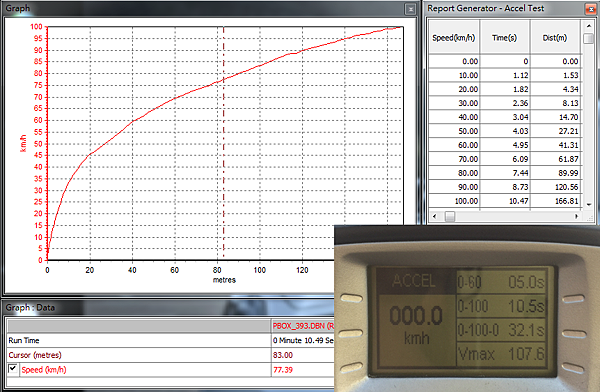Click the Graph : Data panel title
The height and width of the screenshot is (392, 600).
(x=30, y=307)
